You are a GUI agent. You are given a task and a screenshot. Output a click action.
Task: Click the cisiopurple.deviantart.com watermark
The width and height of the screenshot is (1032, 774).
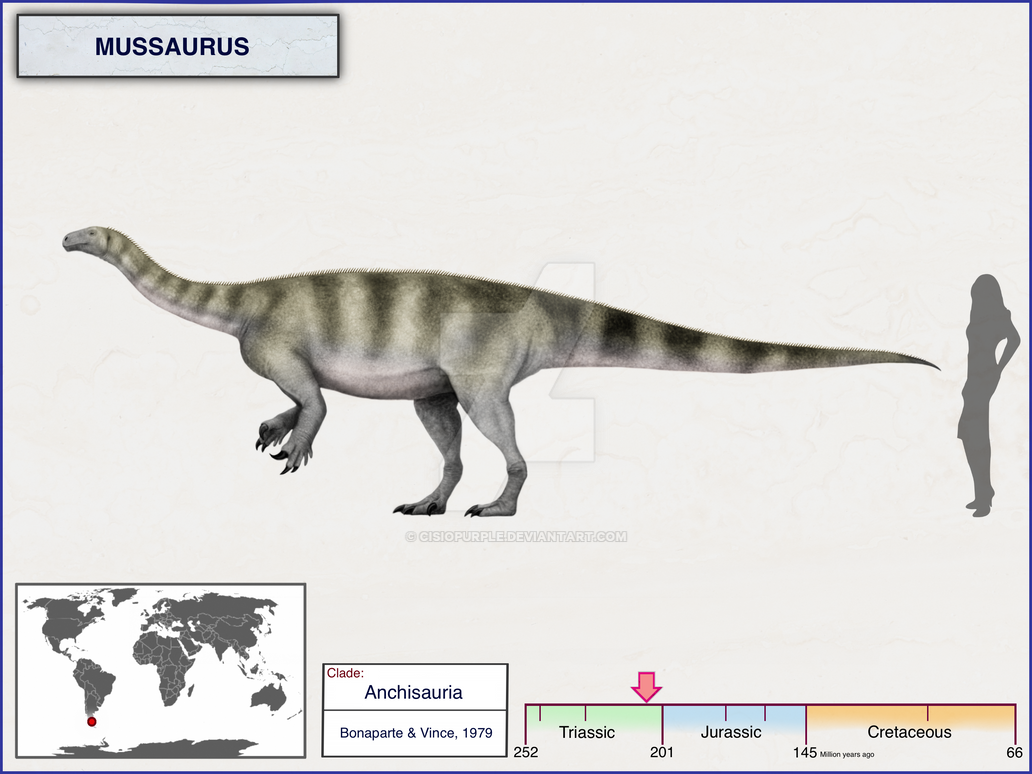coord(516,537)
